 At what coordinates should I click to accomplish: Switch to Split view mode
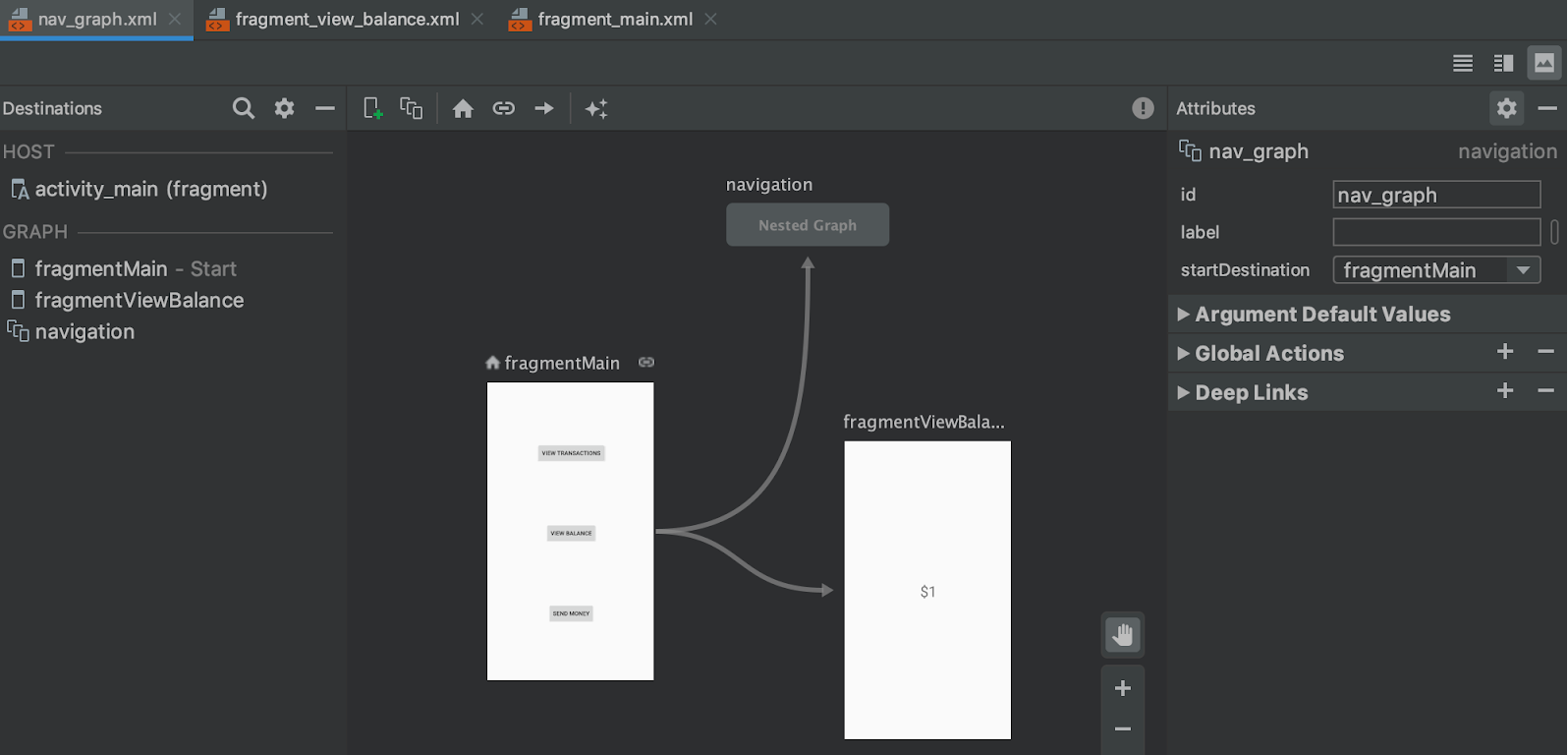pyautogui.click(x=1503, y=63)
